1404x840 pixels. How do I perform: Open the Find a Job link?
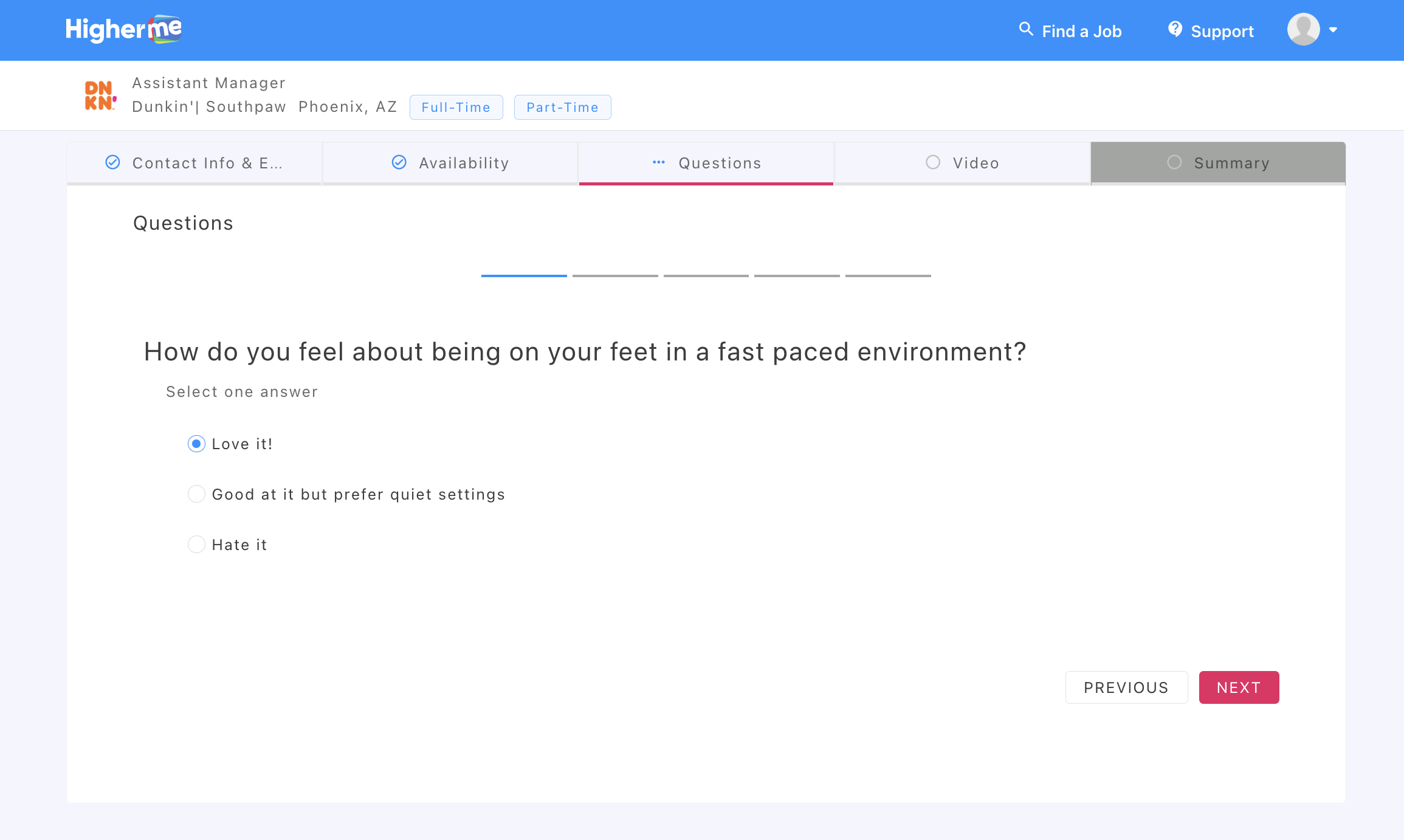(1081, 31)
